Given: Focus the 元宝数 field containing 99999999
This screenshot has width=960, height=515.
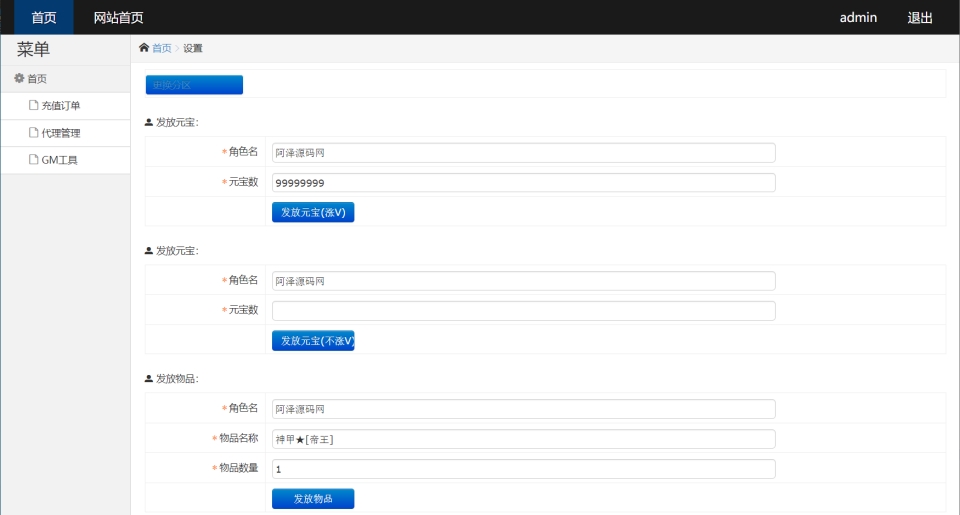Looking at the screenshot, I should click(523, 182).
